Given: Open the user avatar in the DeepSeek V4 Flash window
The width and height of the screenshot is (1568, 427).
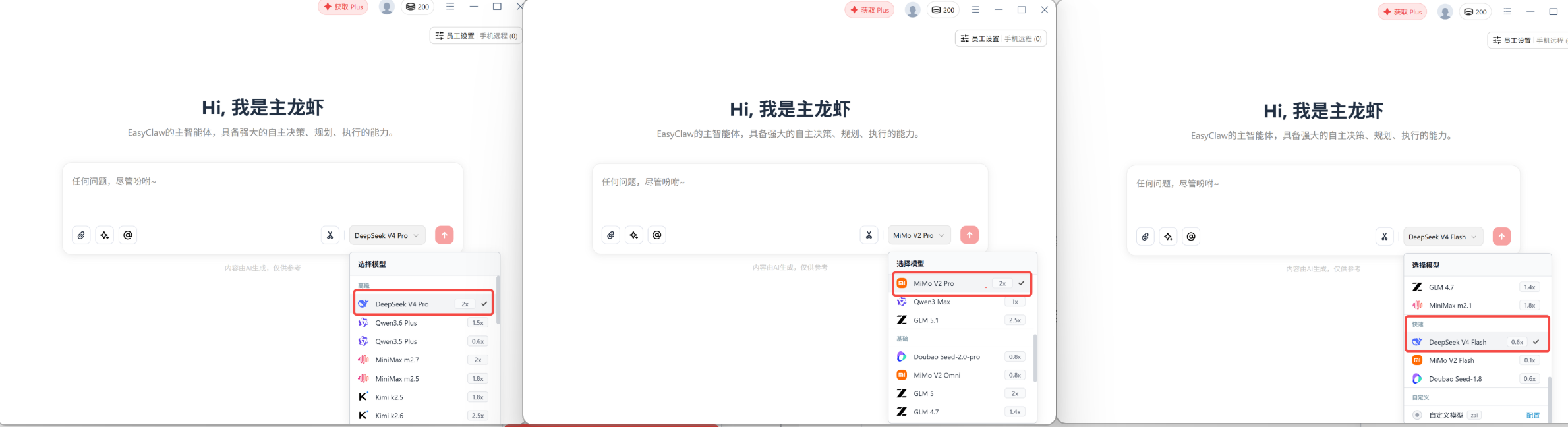Looking at the screenshot, I should click(1445, 12).
